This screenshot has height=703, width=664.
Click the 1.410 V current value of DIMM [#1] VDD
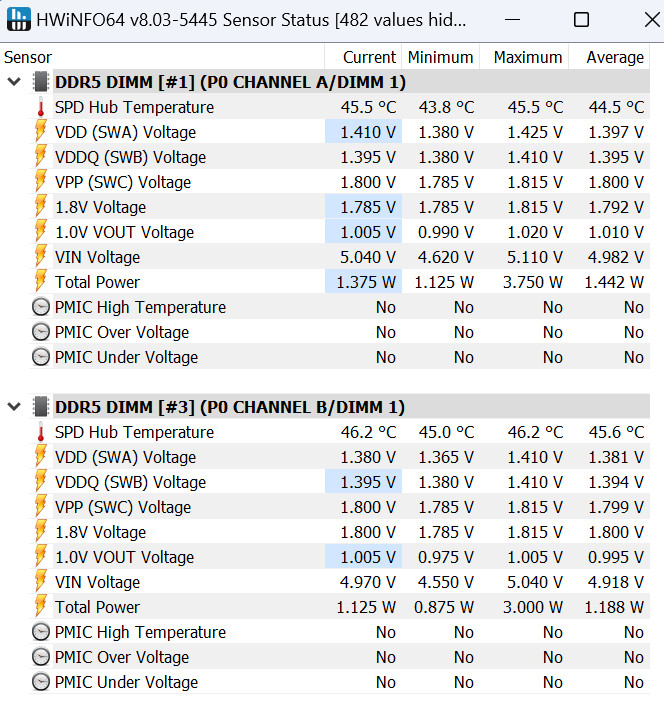point(368,132)
